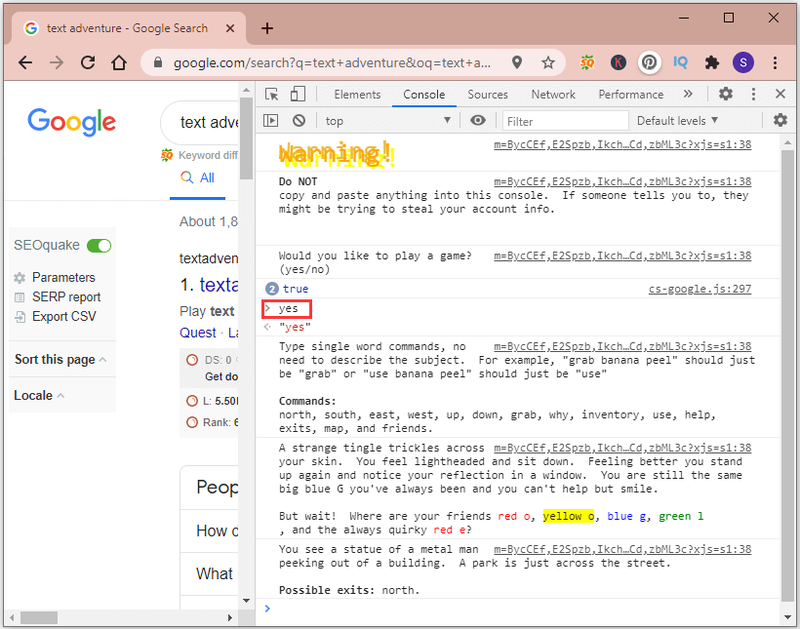The width and height of the screenshot is (800, 629).
Task: Expand more DevTools tabs chevron
Action: click(688, 94)
